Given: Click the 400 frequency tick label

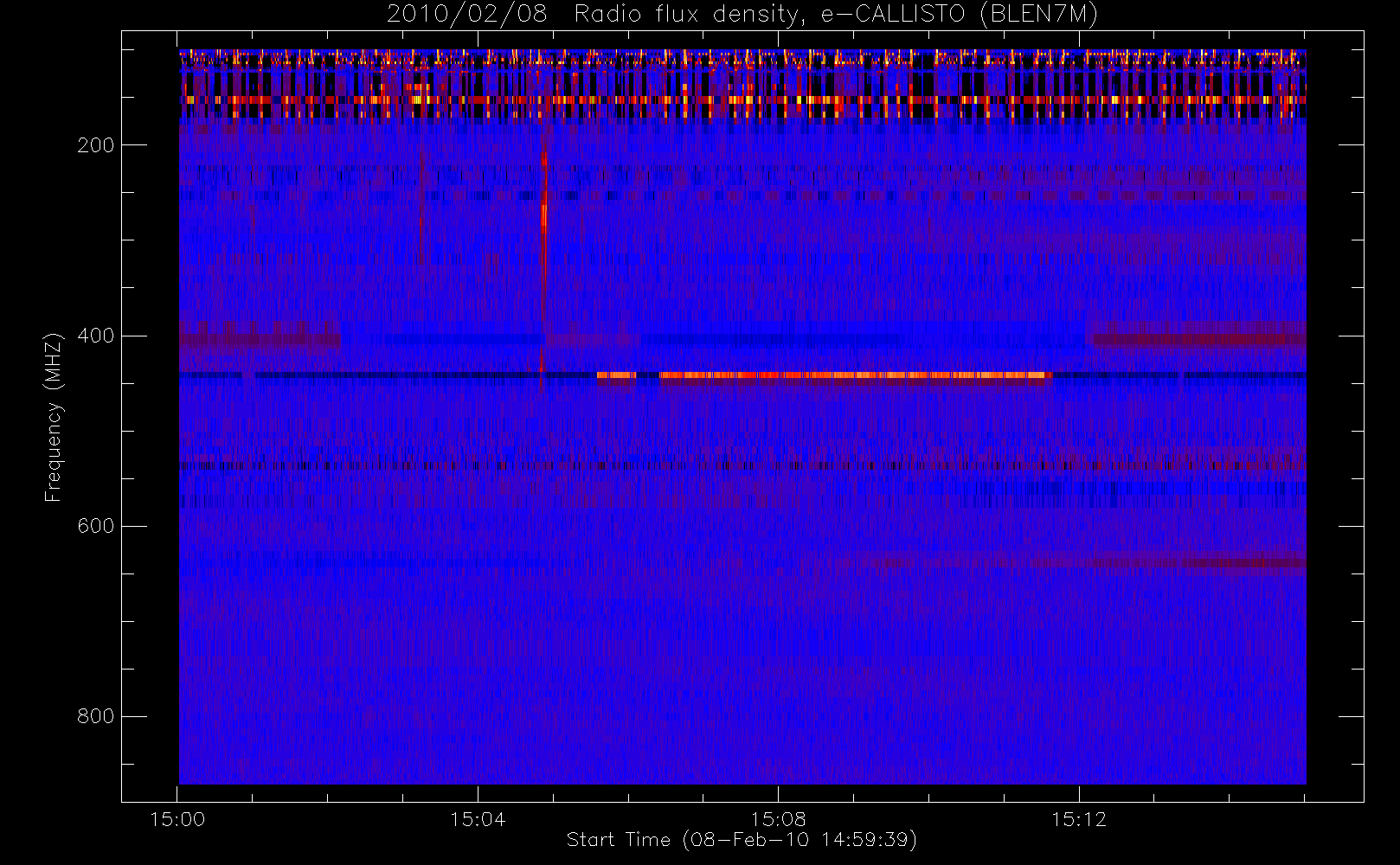Looking at the screenshot, I should [x=95, y=336].
